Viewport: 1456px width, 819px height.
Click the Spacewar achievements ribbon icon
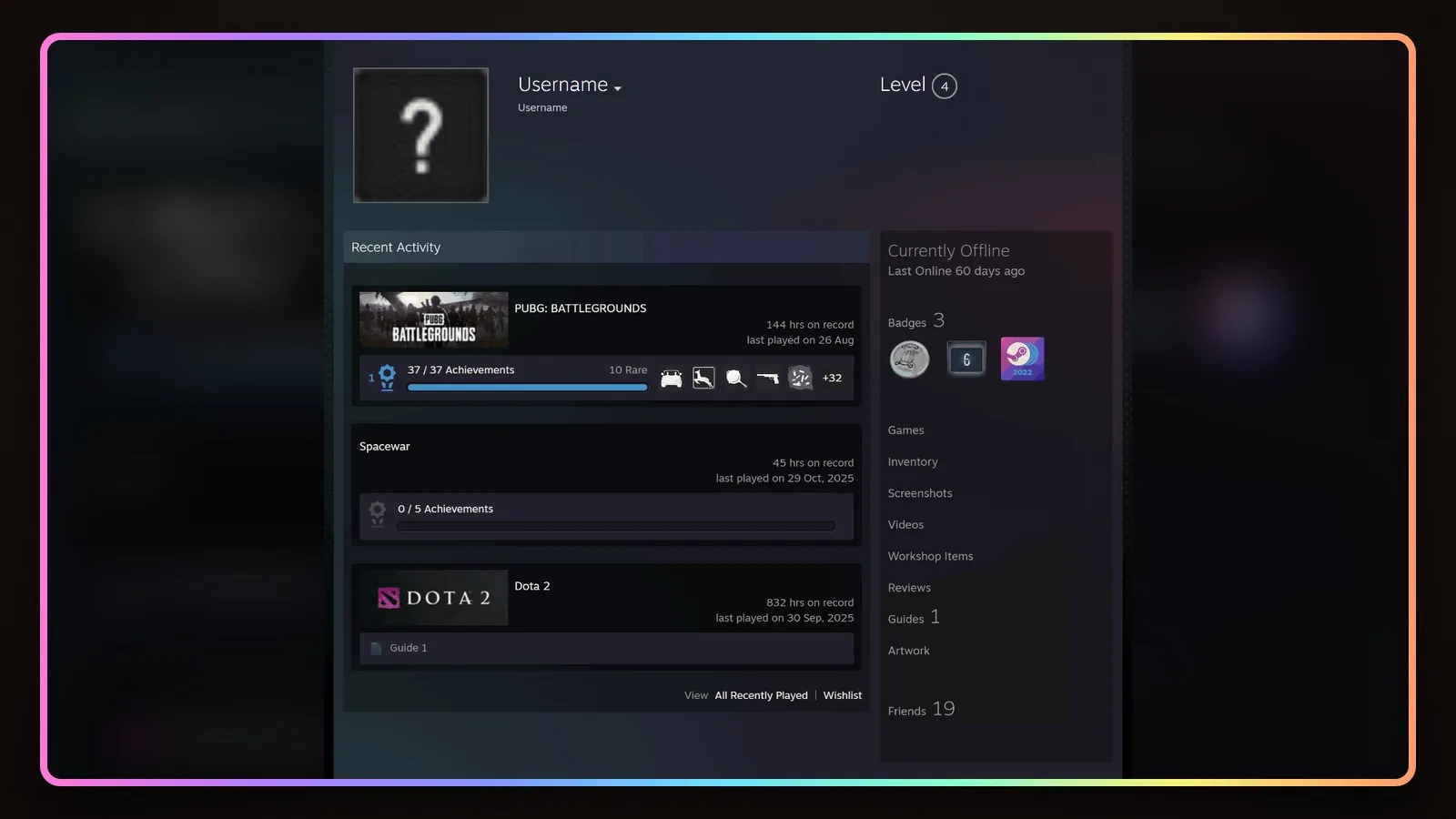tap(377, 515)
